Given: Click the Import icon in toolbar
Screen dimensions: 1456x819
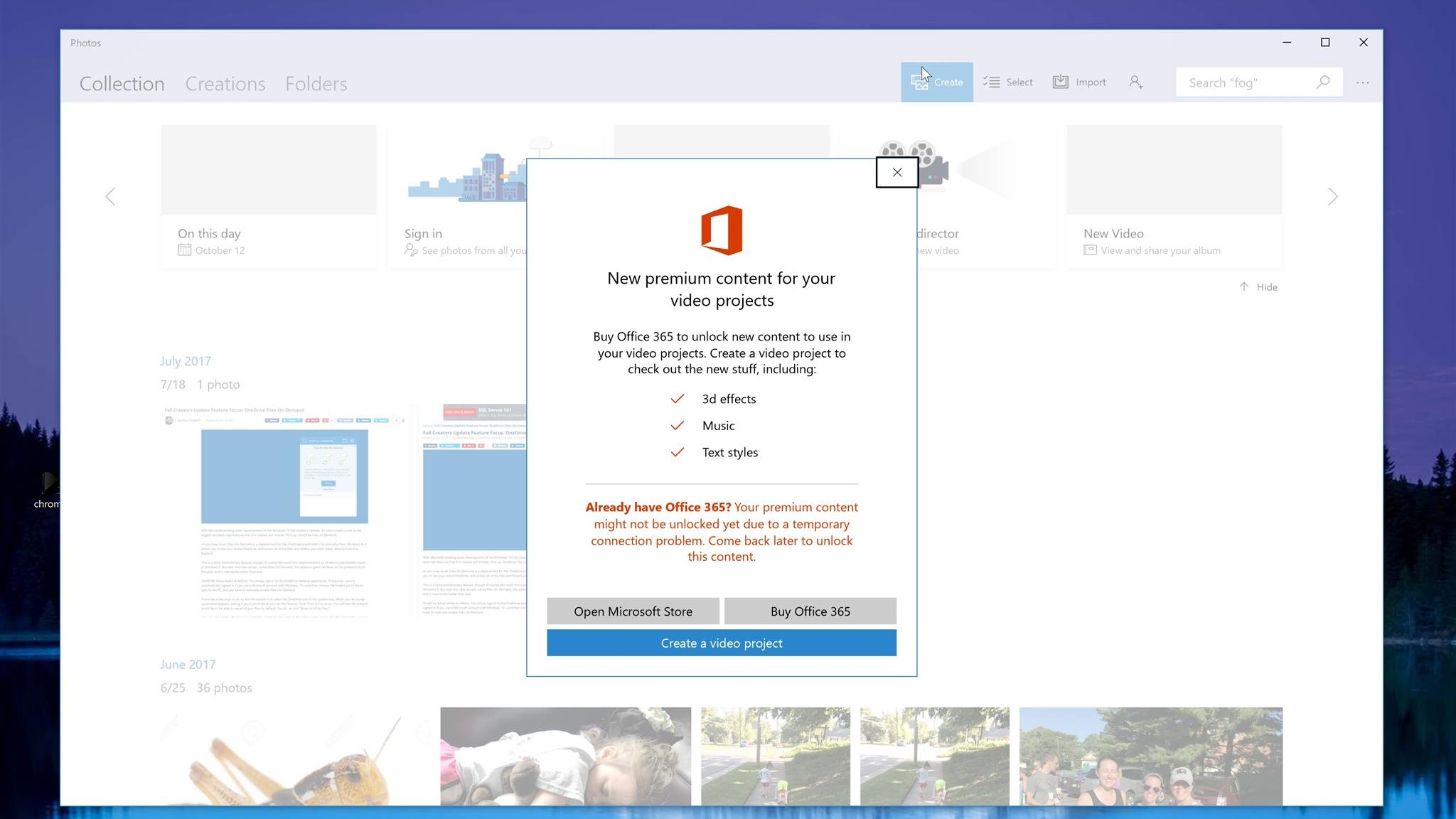Looking at the screenshot, I should 1060,82.
